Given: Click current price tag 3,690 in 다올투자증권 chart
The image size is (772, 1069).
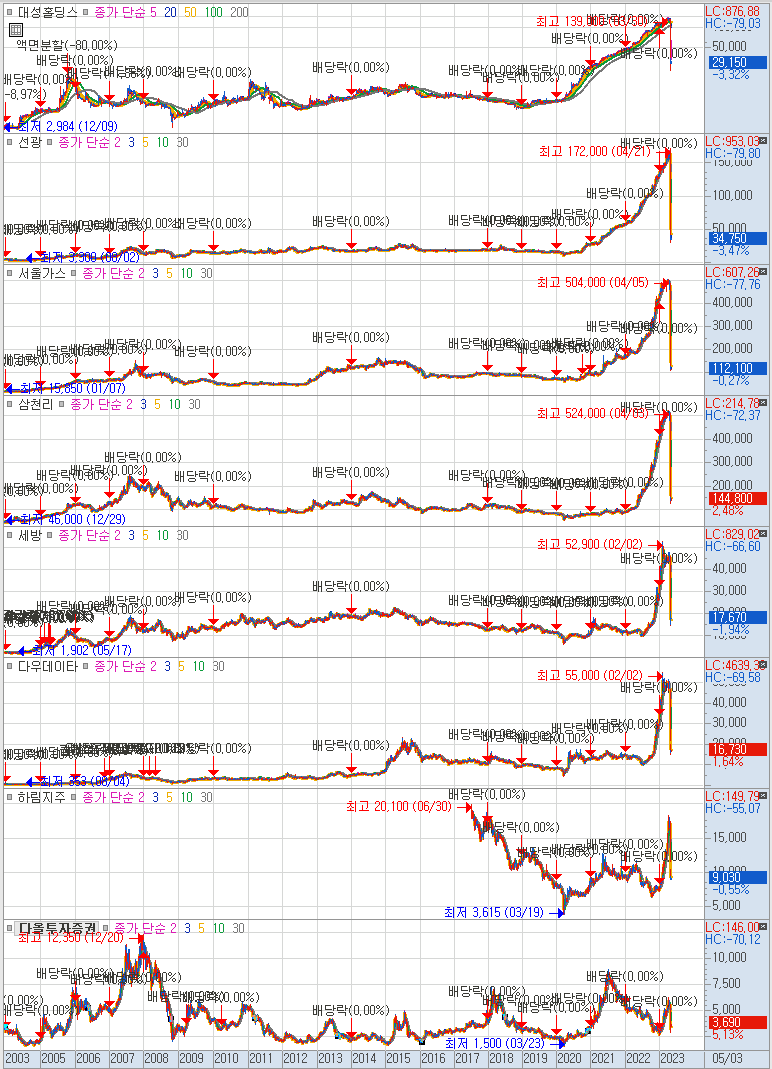Looking at the screenshot, I should click(739, 1022).
